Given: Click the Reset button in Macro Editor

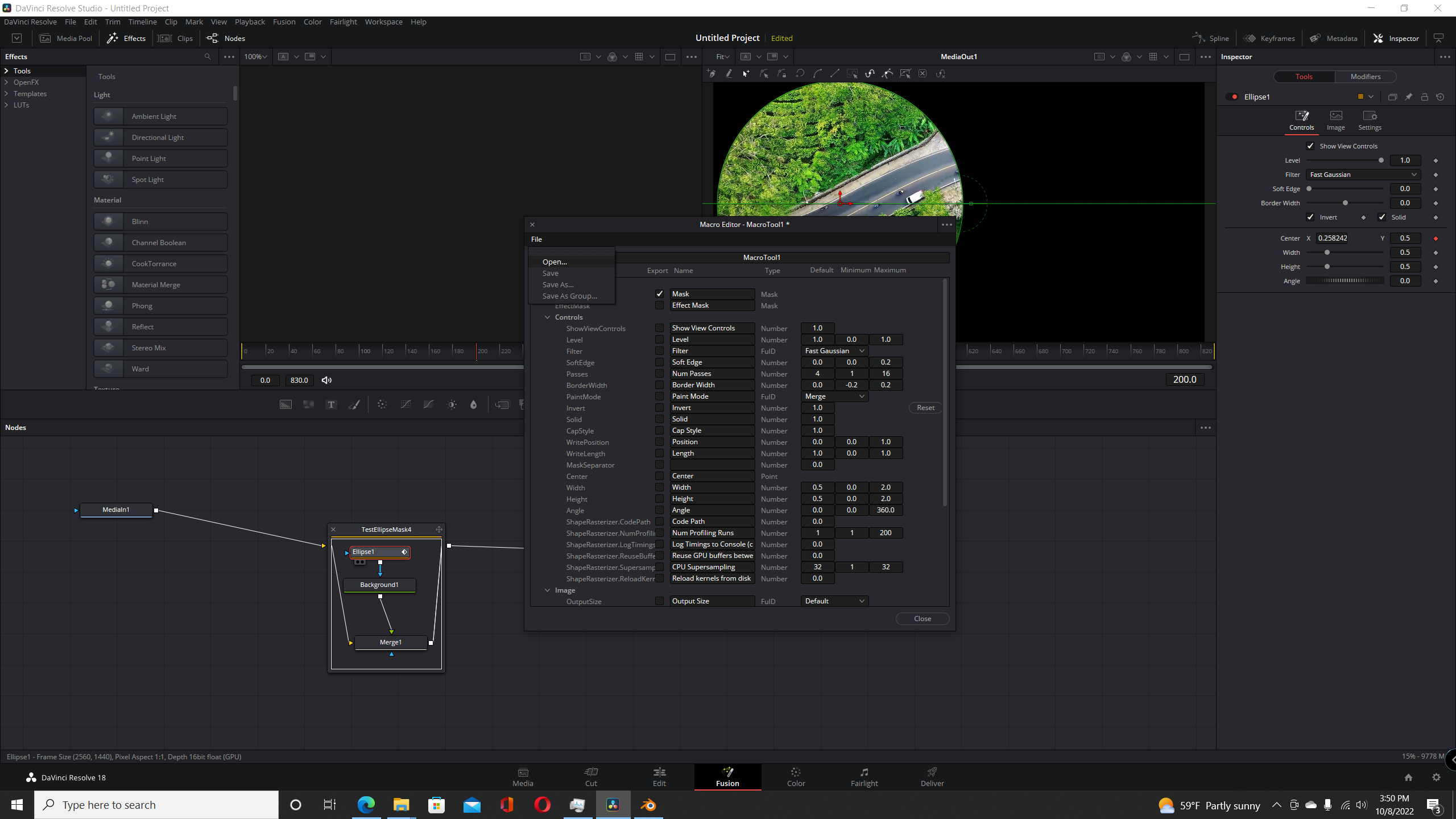Looking at the screenshot, I should point(925,408).
